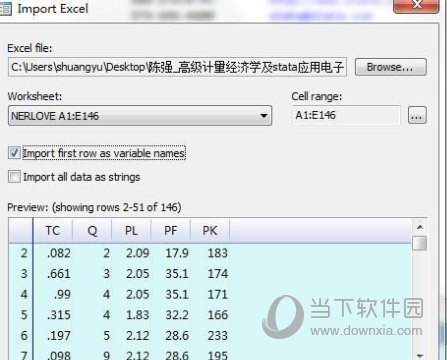Click row number 6 in preview
447x360 pixels.
[24, 335]
